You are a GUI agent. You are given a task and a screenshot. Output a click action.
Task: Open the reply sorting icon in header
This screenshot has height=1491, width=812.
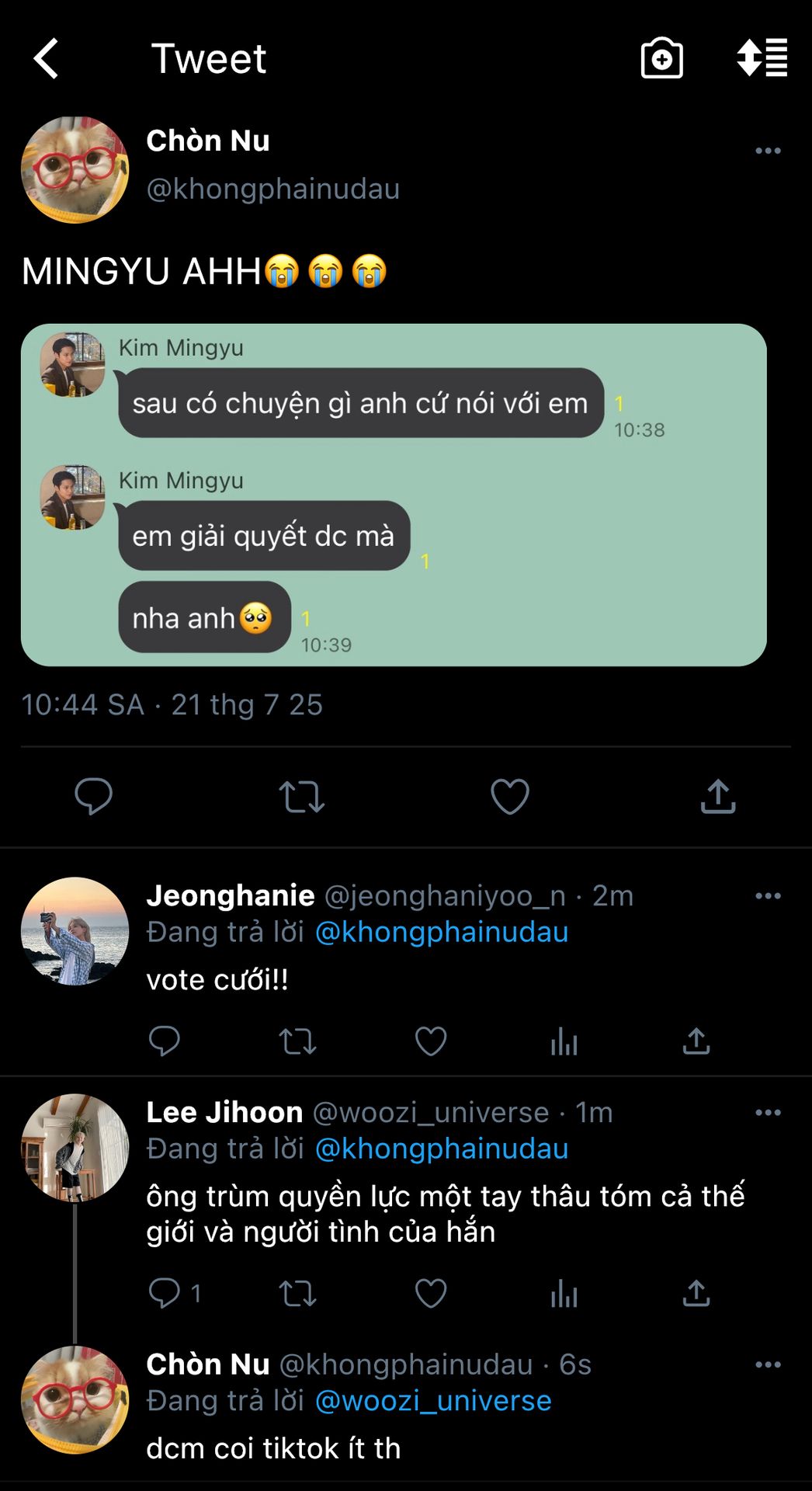point(762,59)
